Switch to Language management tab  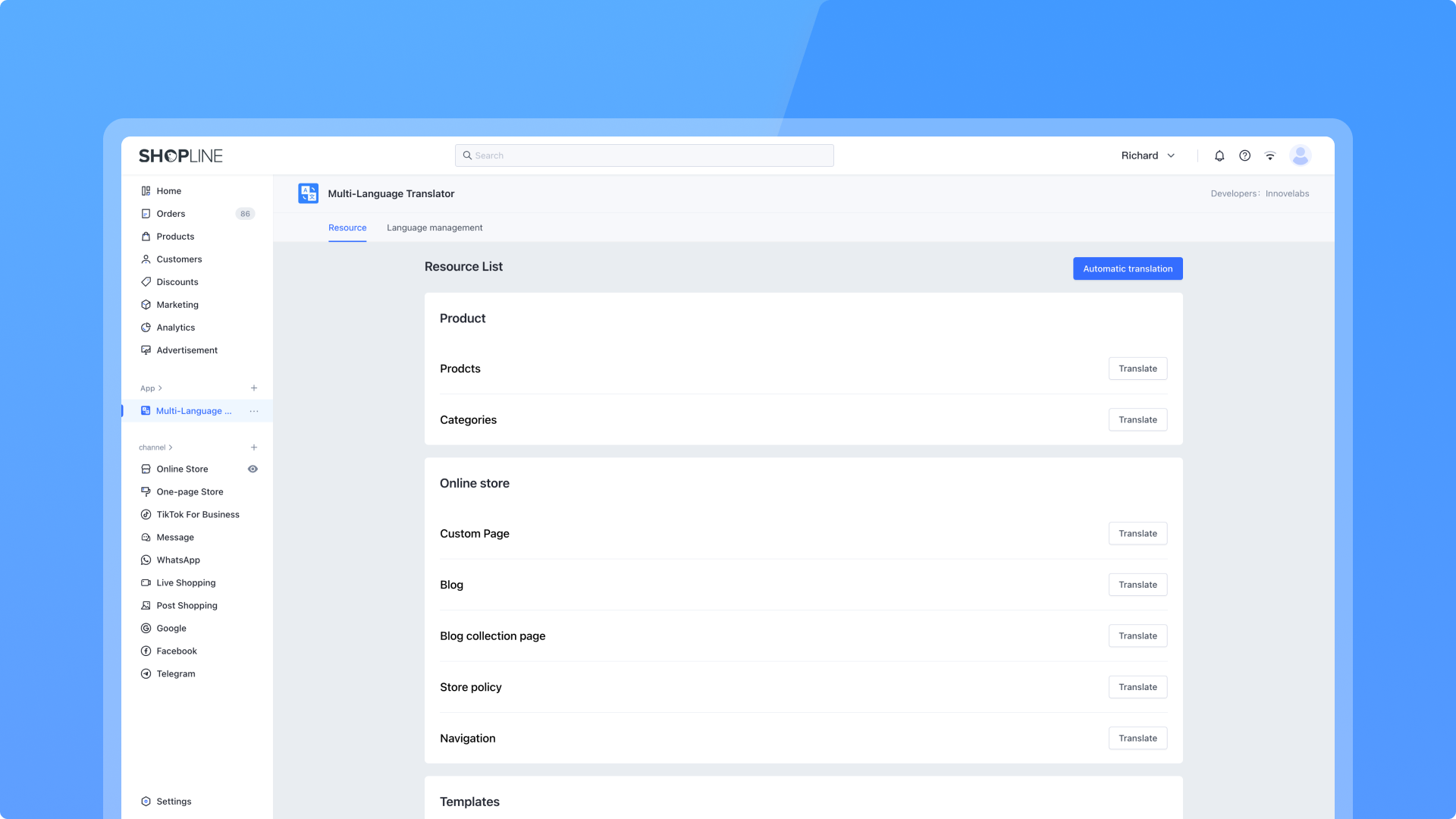click(435, 227)
